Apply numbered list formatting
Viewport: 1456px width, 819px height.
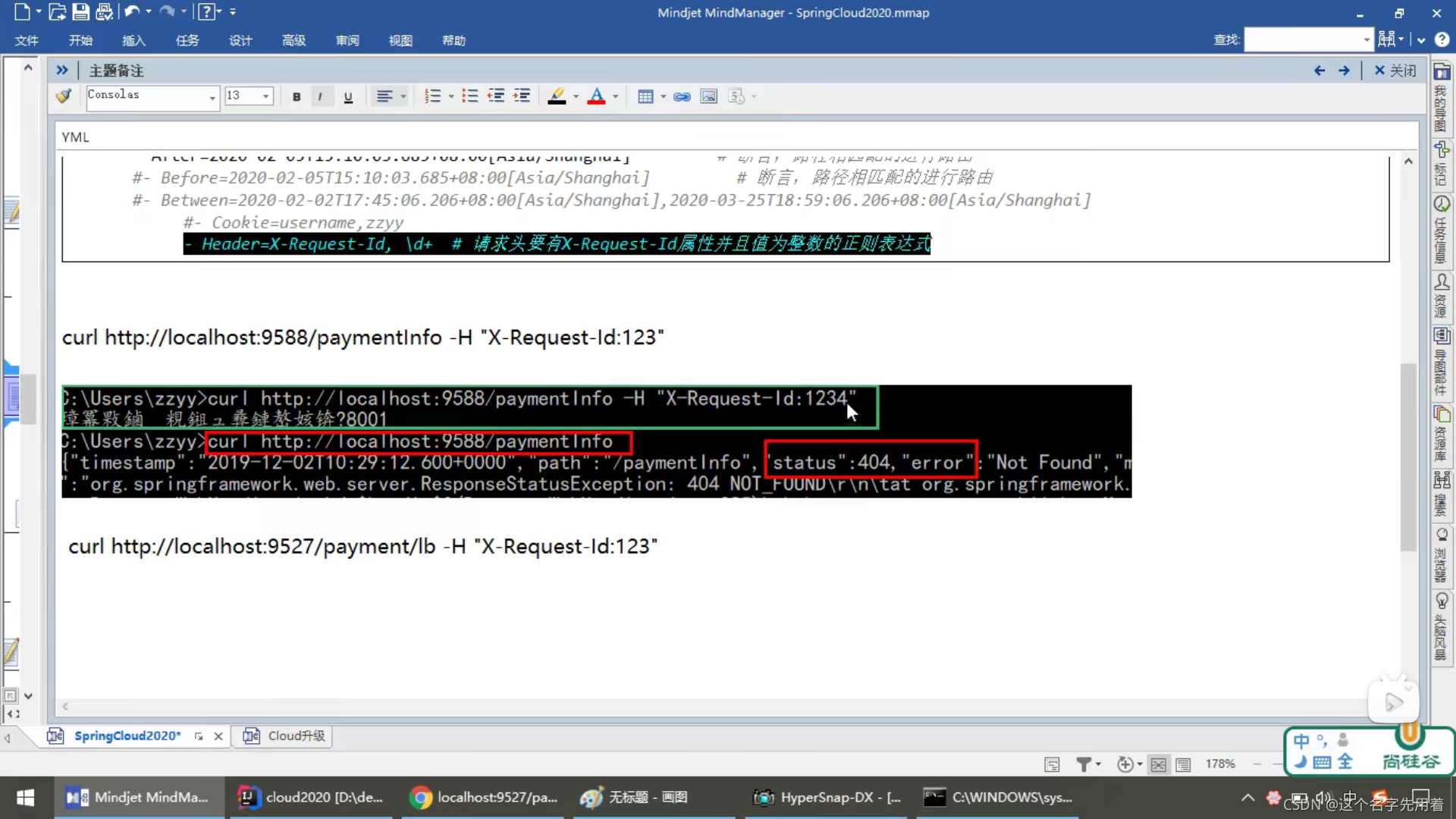pos(432,96)
